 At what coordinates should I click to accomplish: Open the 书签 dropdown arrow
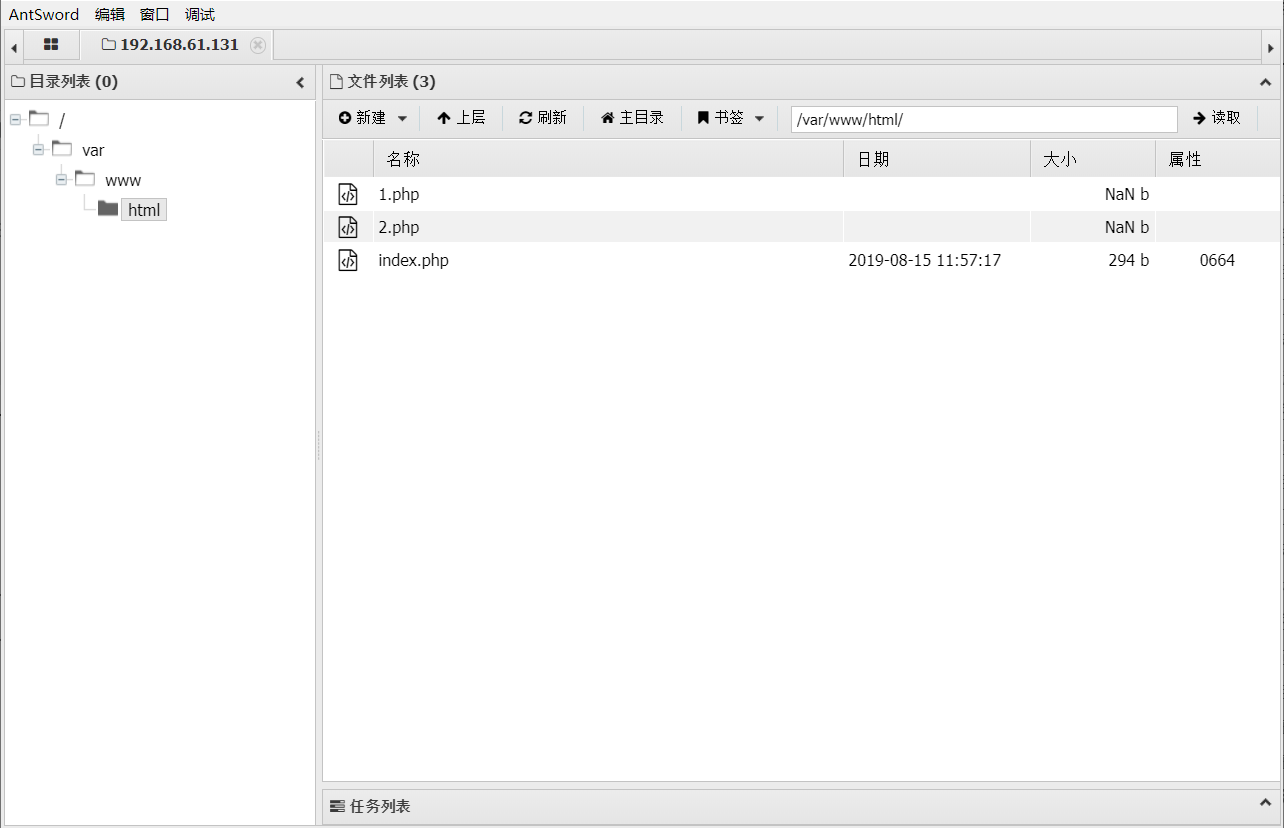coord(759,118)
